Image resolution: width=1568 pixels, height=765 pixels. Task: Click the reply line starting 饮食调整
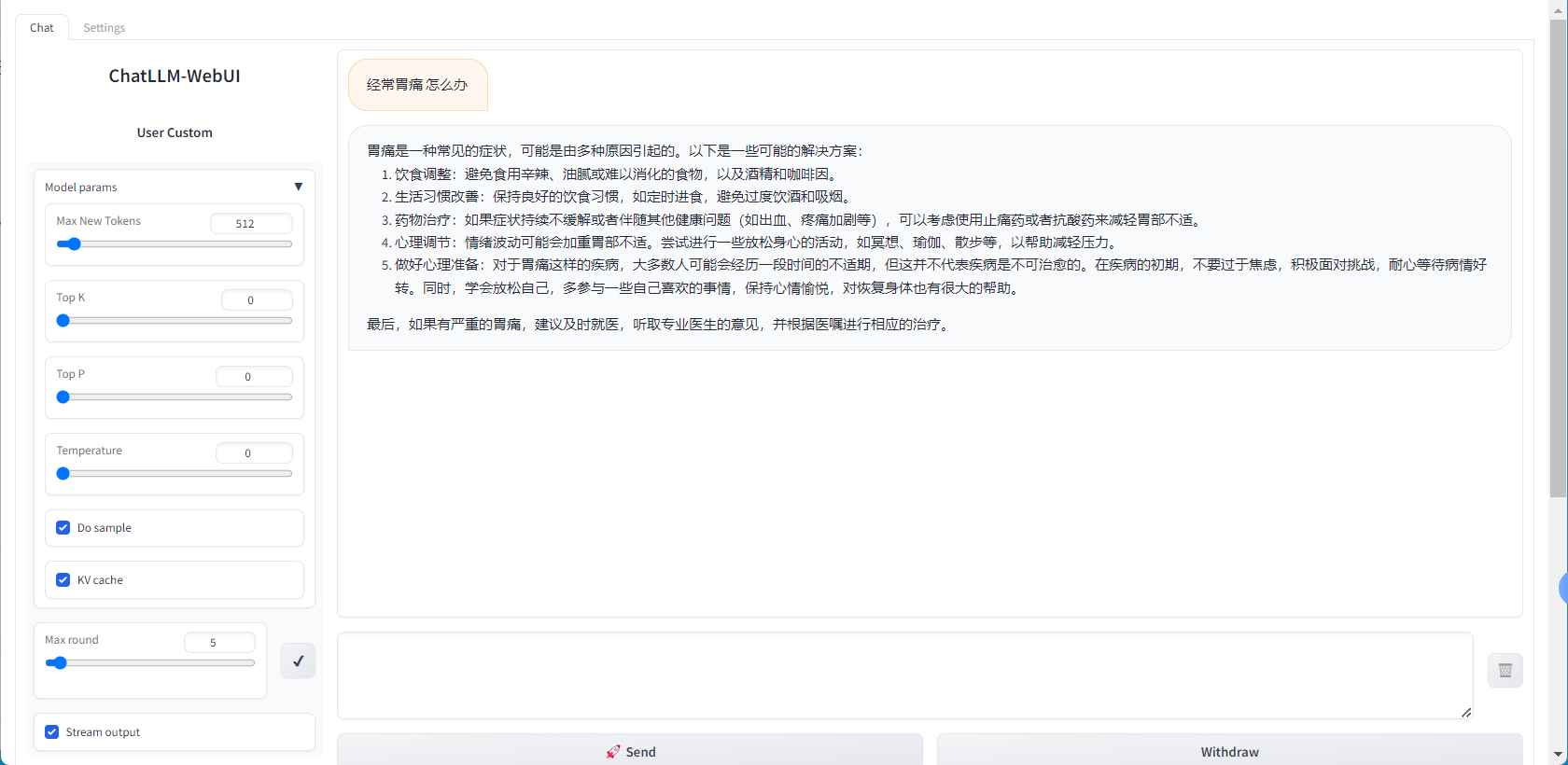click(616, 174)
